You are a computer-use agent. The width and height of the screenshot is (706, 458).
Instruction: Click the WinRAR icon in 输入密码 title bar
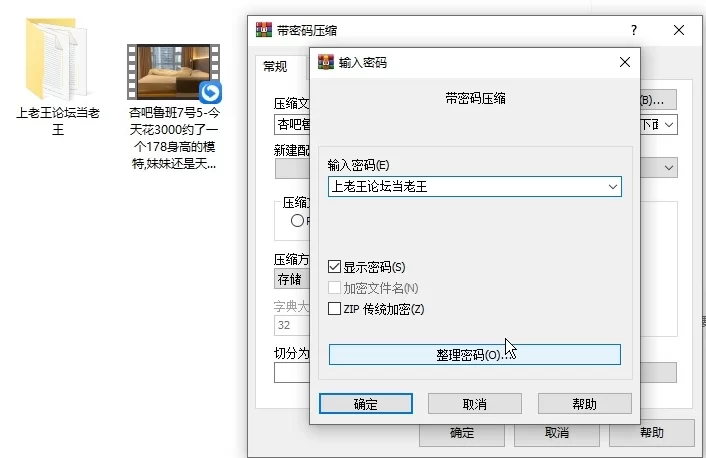pyautogui.click(x=326, y=62)
